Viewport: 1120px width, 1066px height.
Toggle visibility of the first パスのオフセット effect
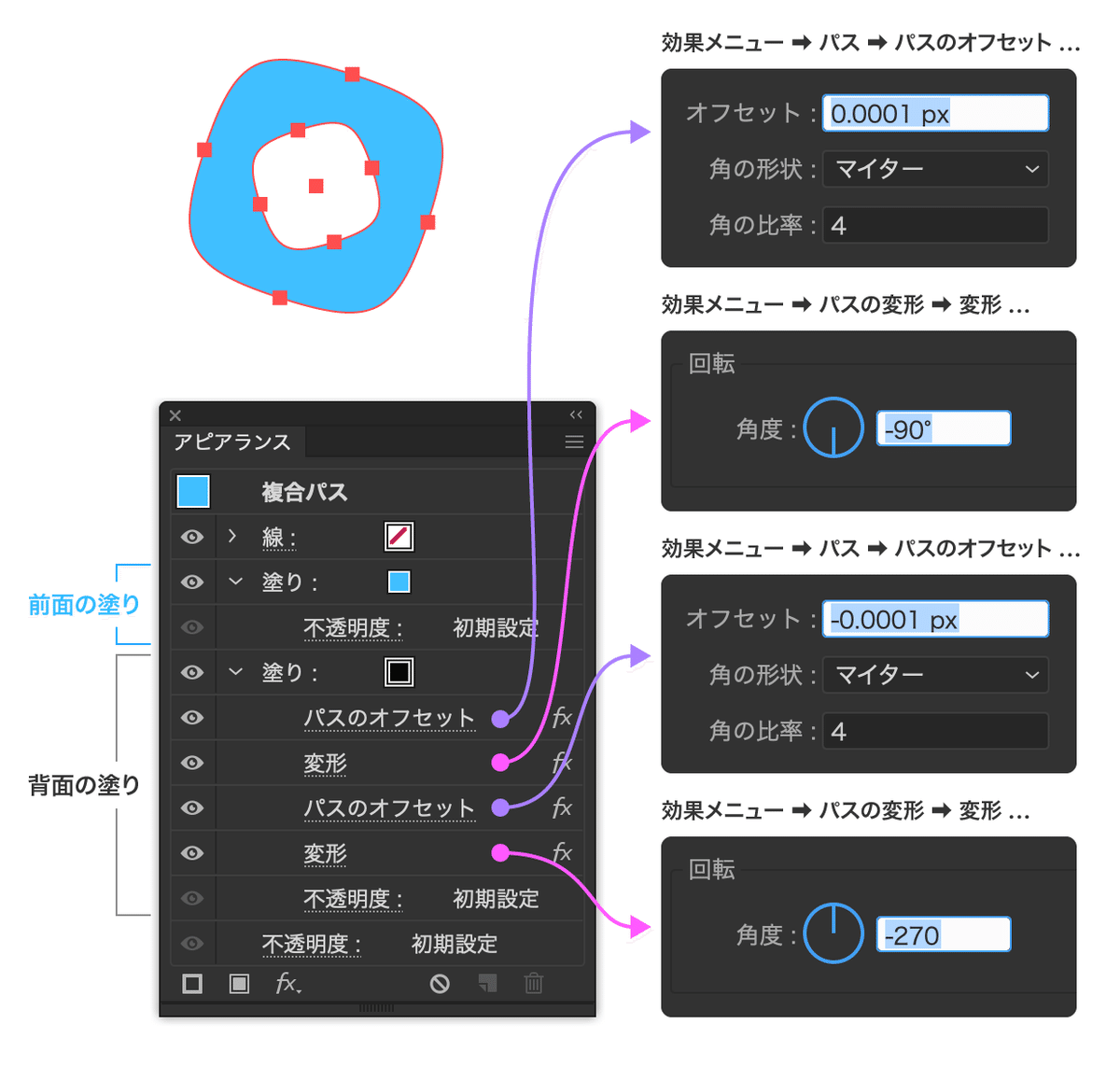click(x=191, y=717)
